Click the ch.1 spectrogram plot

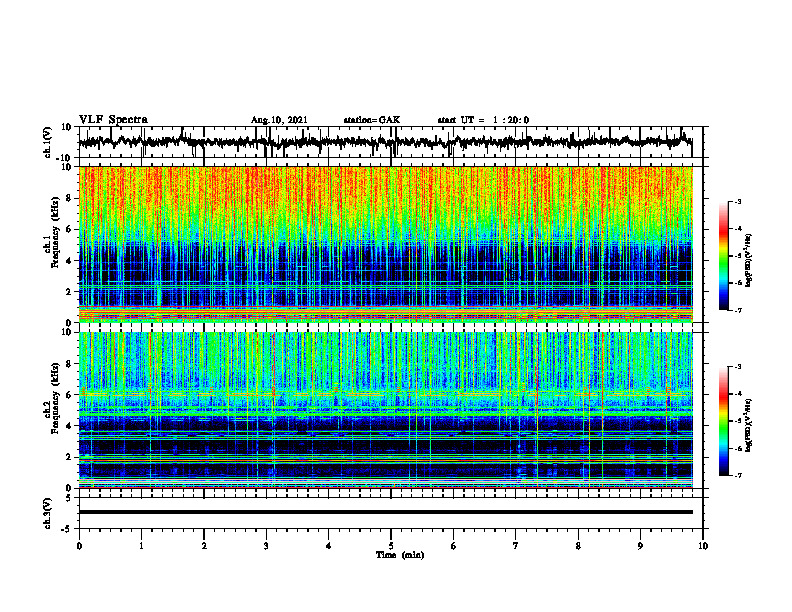tap(386, 244)
